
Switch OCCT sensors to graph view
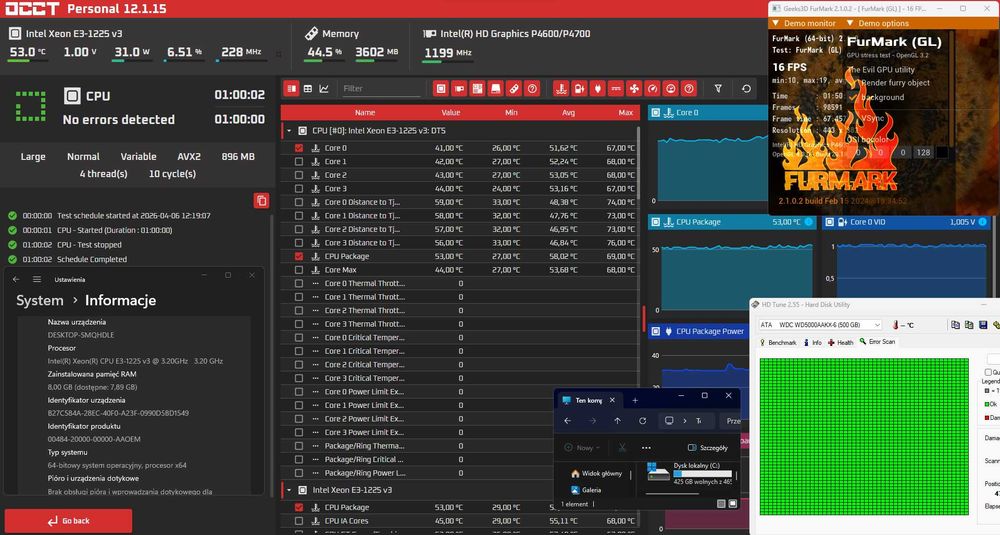(x=324, y=89)
